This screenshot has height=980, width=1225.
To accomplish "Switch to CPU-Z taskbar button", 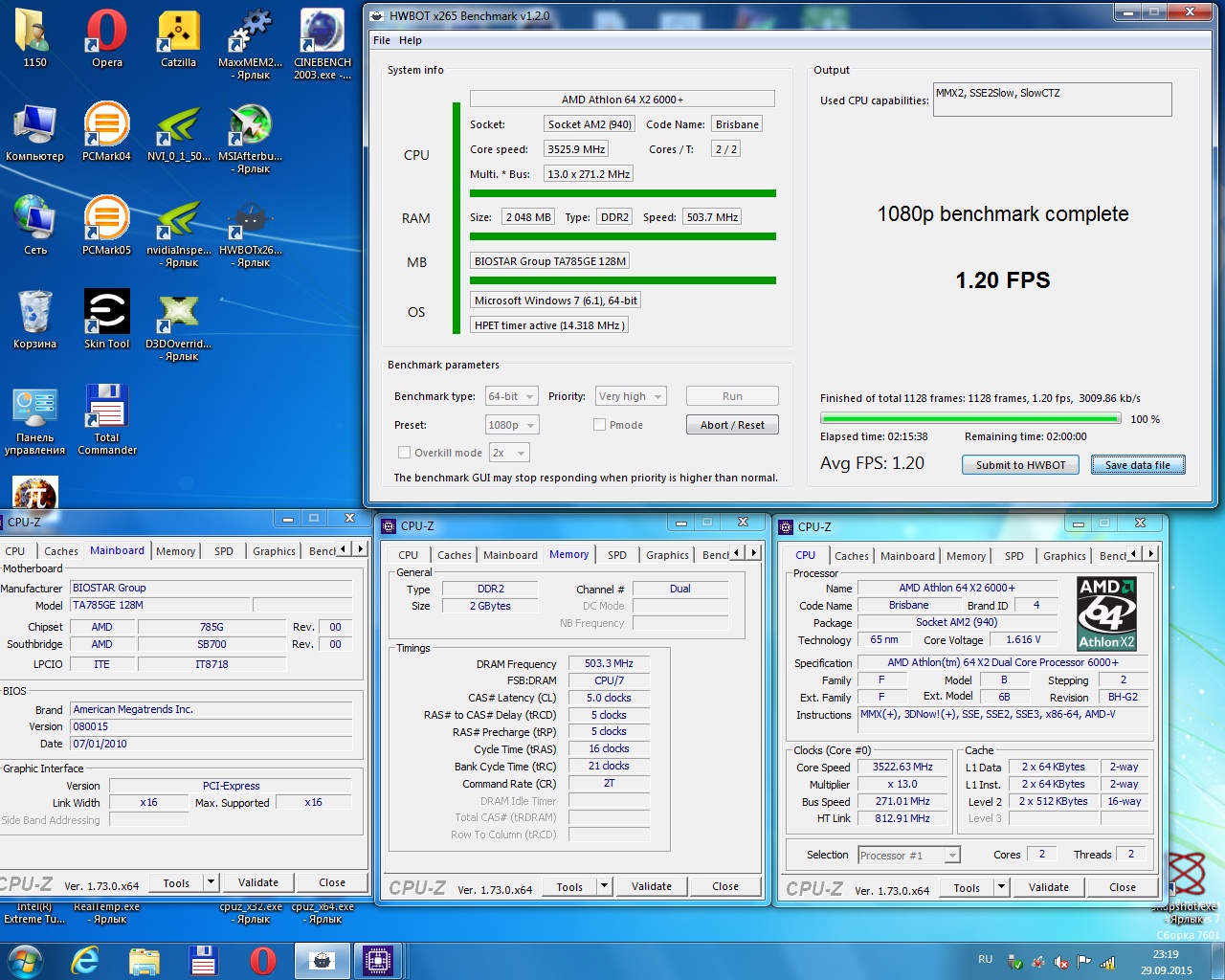I will pos(377,960).
